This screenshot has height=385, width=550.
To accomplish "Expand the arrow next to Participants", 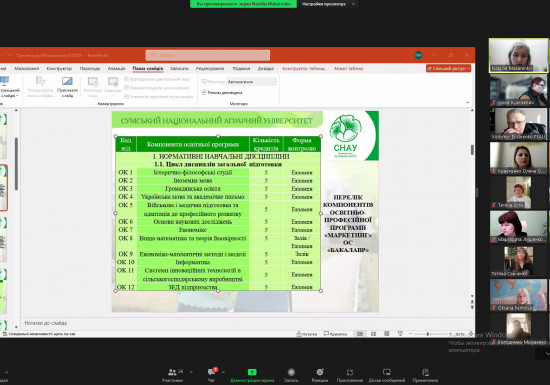I will [x=191, y=372].
